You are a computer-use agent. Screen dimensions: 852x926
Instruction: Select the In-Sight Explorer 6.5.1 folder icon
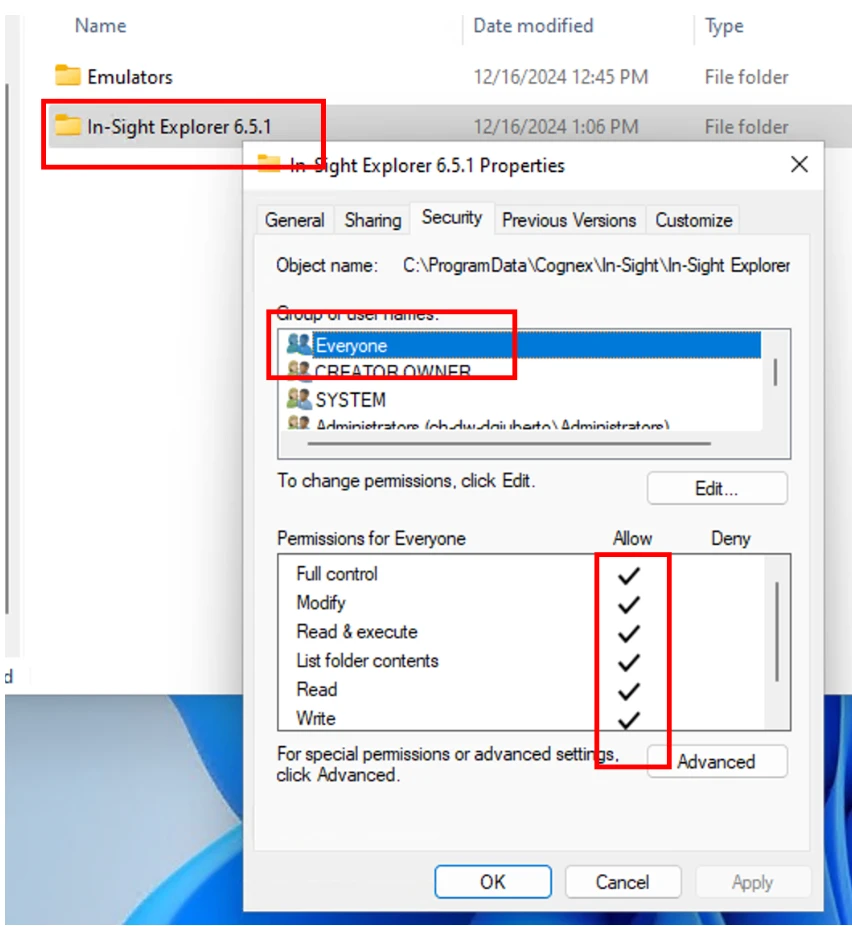point(67,125)
